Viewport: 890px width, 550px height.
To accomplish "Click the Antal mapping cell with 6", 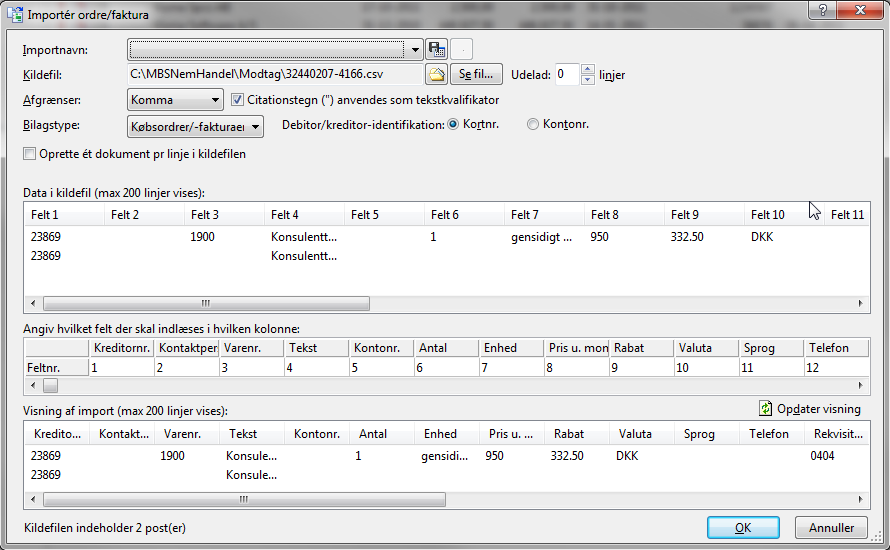I will coord(447,368).
